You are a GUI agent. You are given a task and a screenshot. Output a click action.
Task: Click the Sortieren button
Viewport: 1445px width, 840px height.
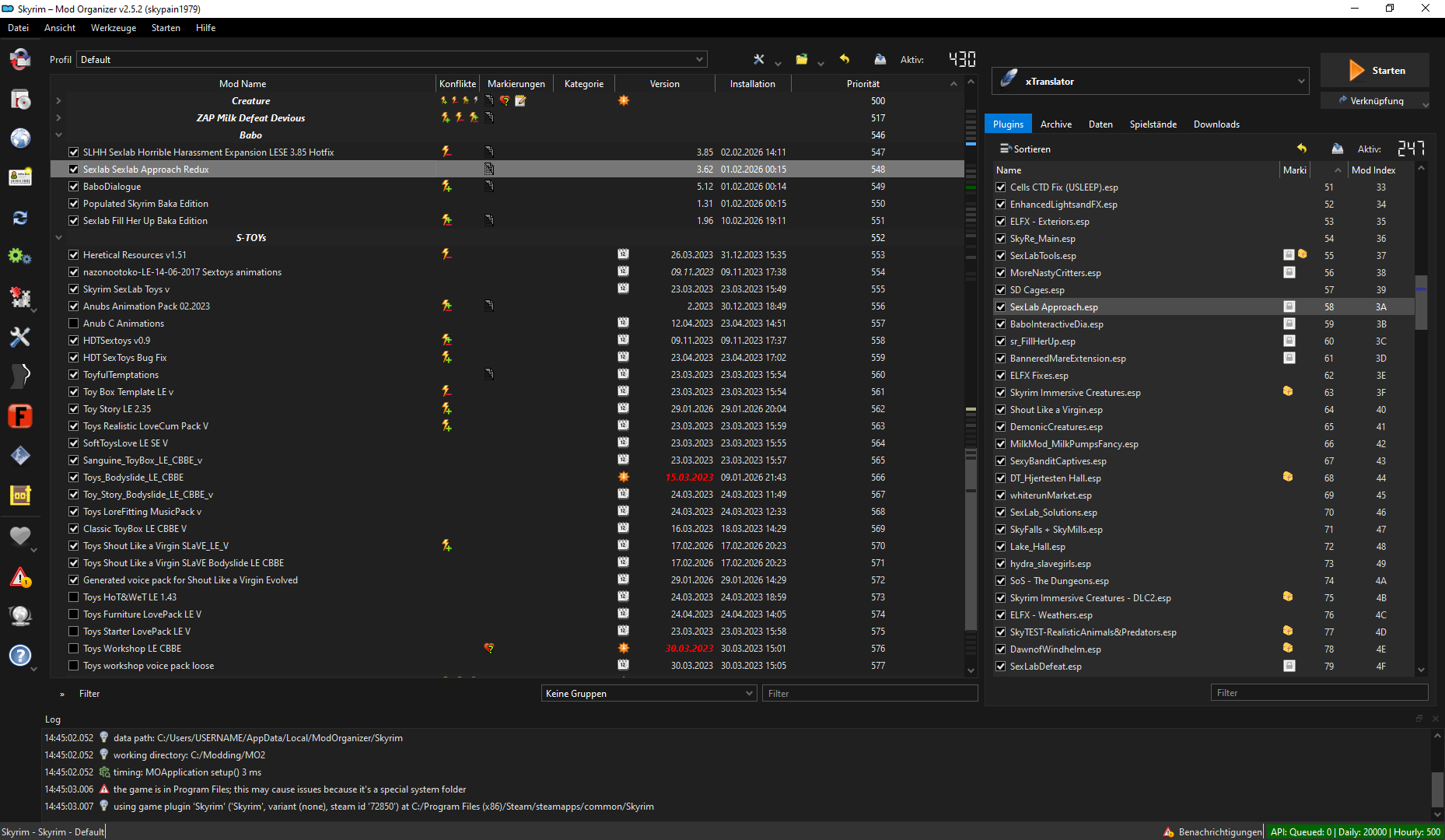point(1025,149)
